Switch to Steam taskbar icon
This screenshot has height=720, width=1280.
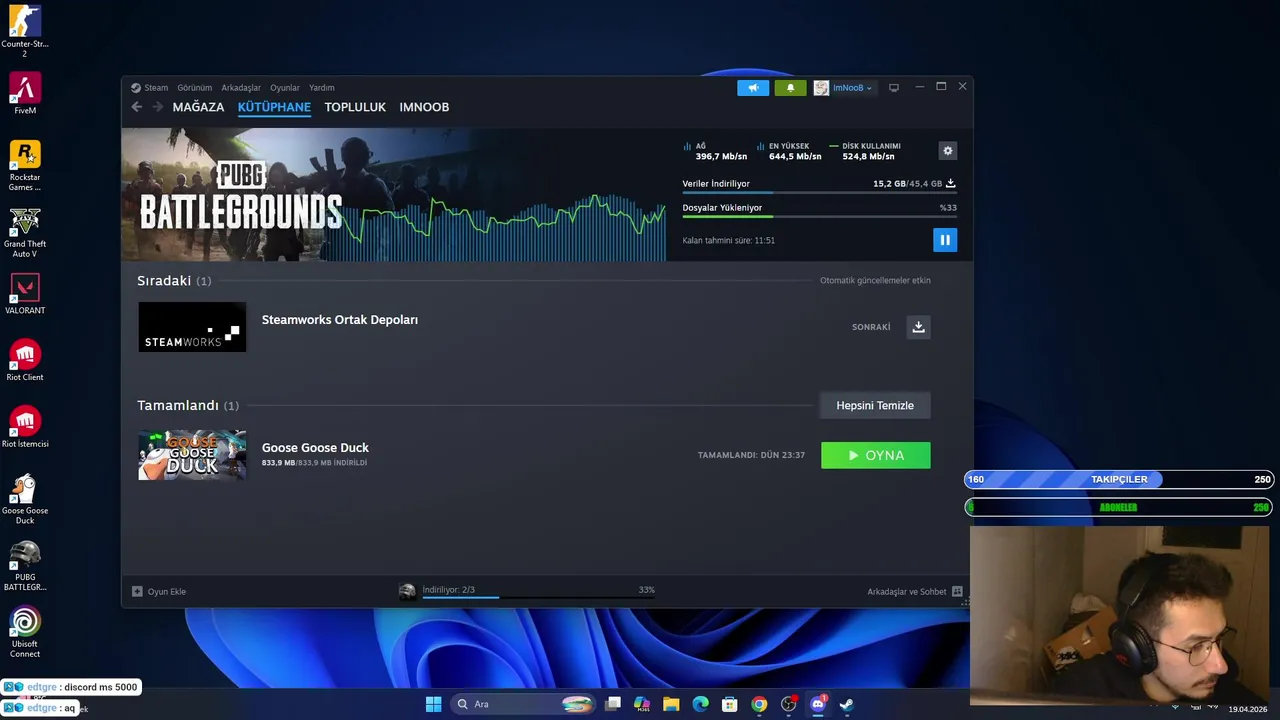846,704
